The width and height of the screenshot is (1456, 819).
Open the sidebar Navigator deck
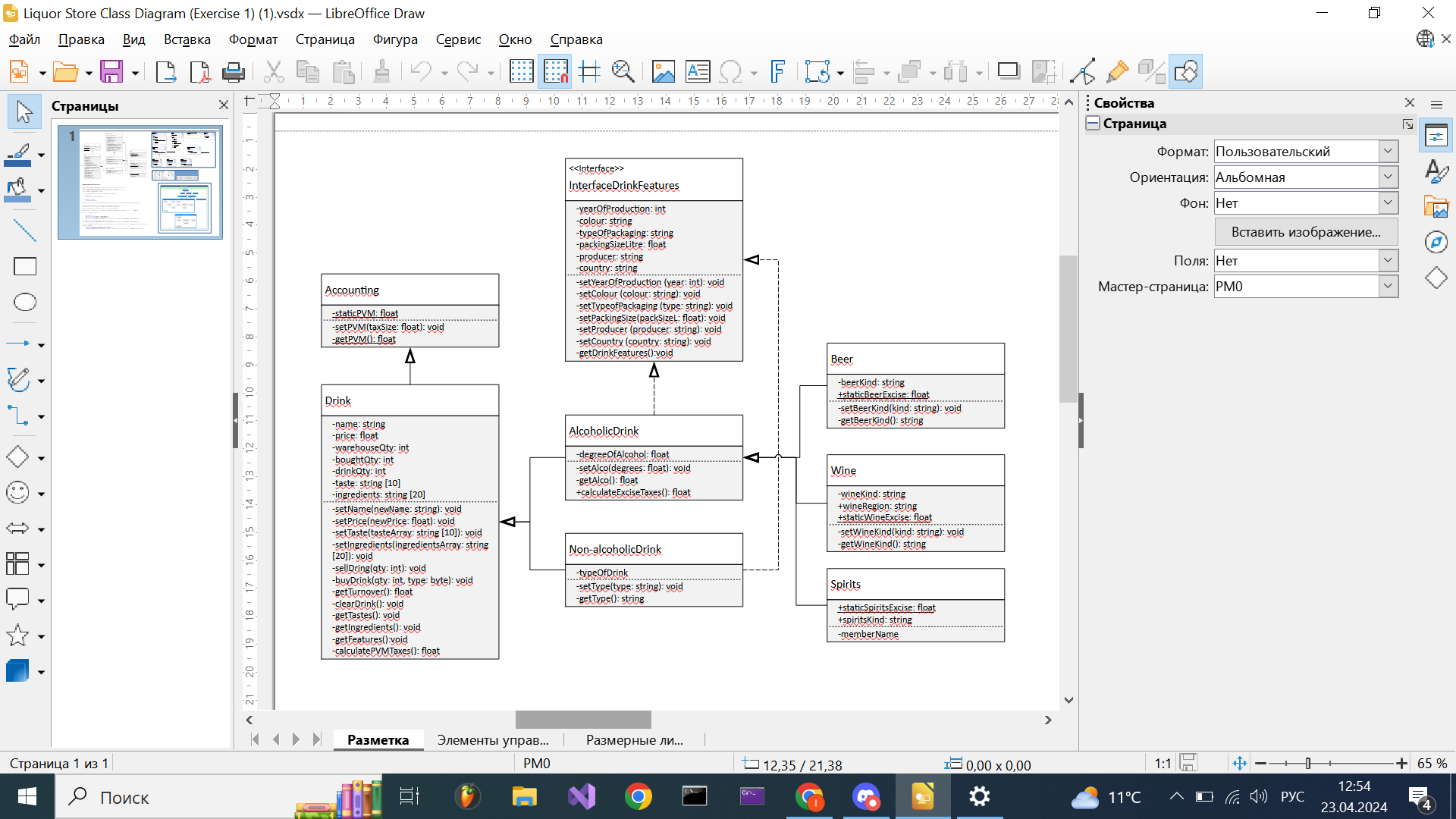(x=1436, y=242)
